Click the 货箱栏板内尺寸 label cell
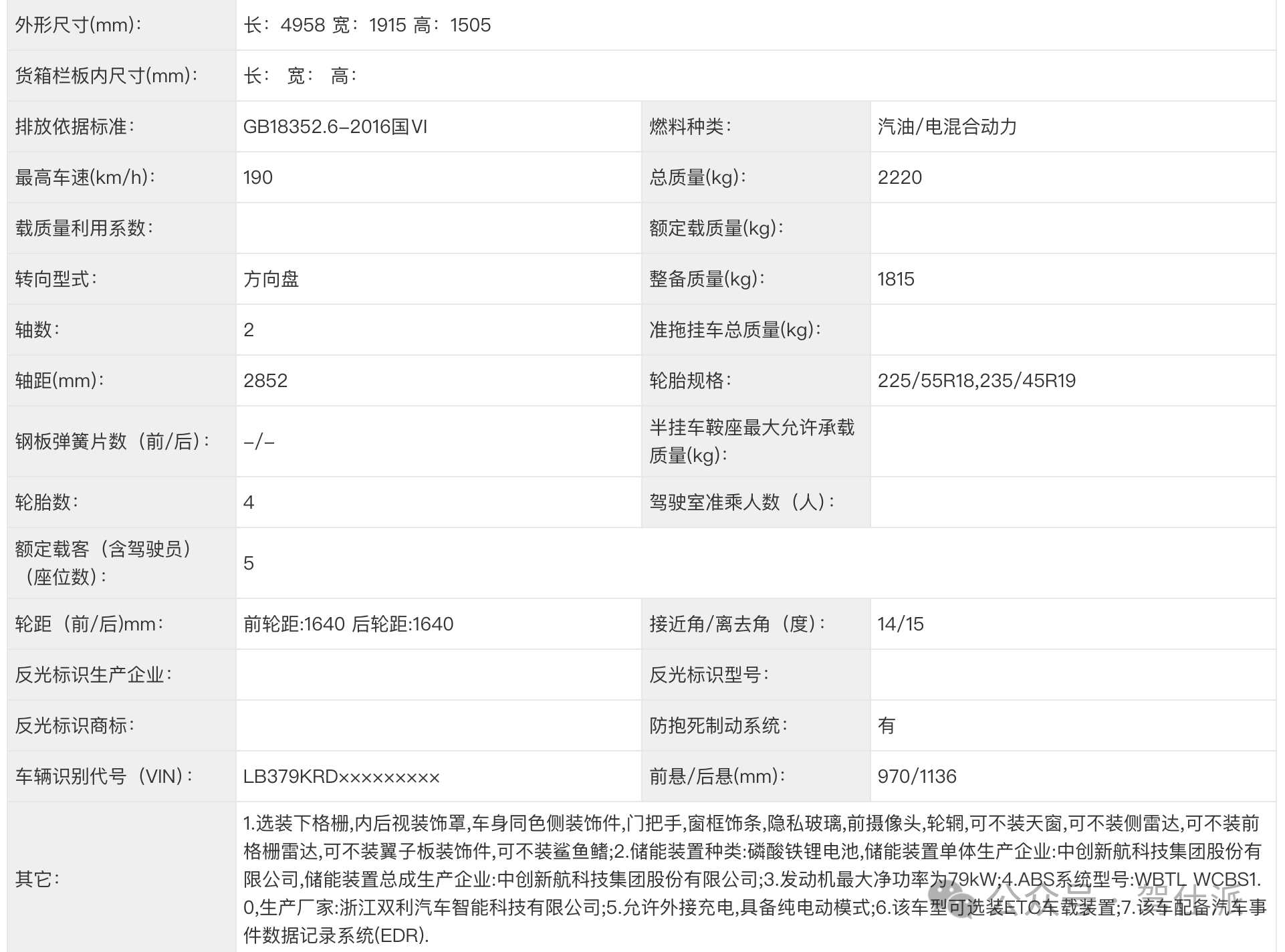This screenshot has width=1285, height=952. 107,76
